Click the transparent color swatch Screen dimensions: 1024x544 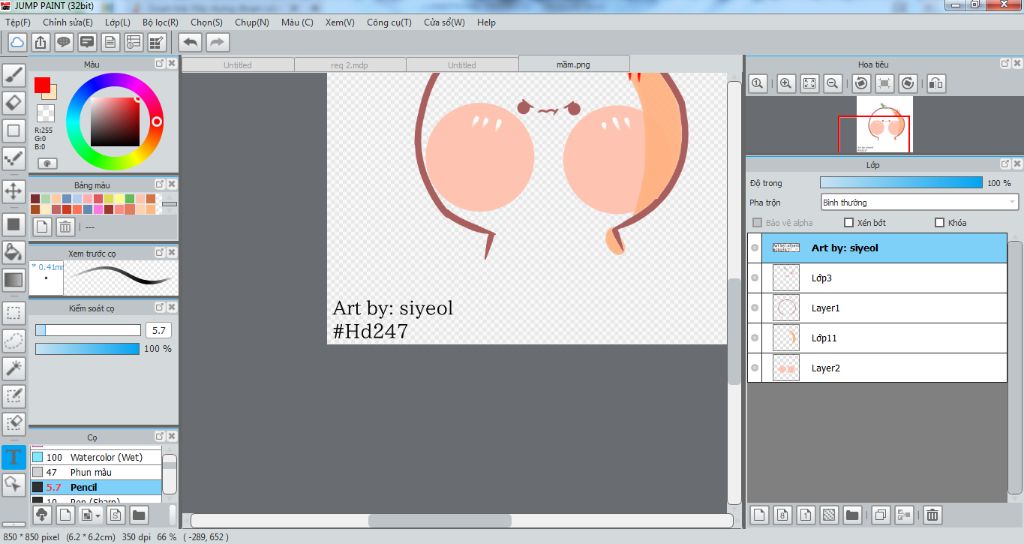point(46,113)
